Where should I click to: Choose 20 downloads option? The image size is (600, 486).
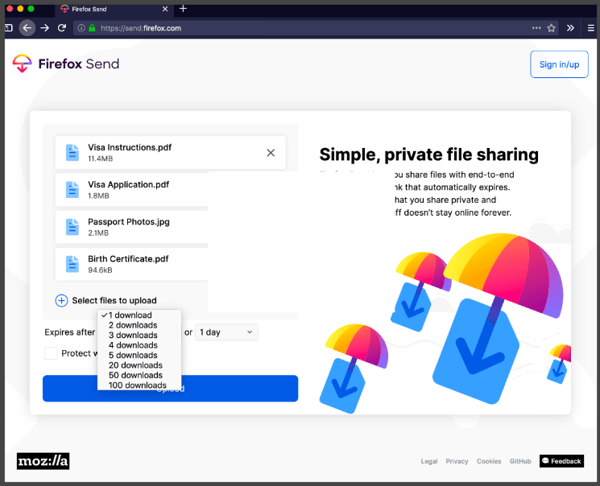pyautogui.click(x=139, y=365)
